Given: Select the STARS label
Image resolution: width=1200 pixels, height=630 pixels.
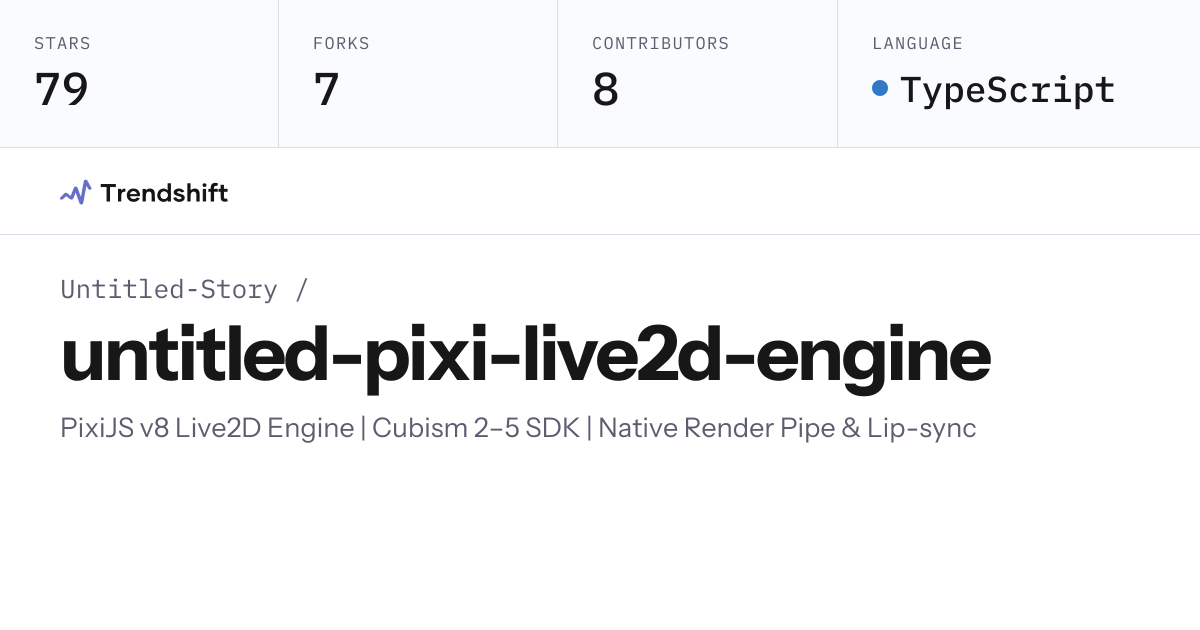Looking at the screenshot, I should pos(62,44).
